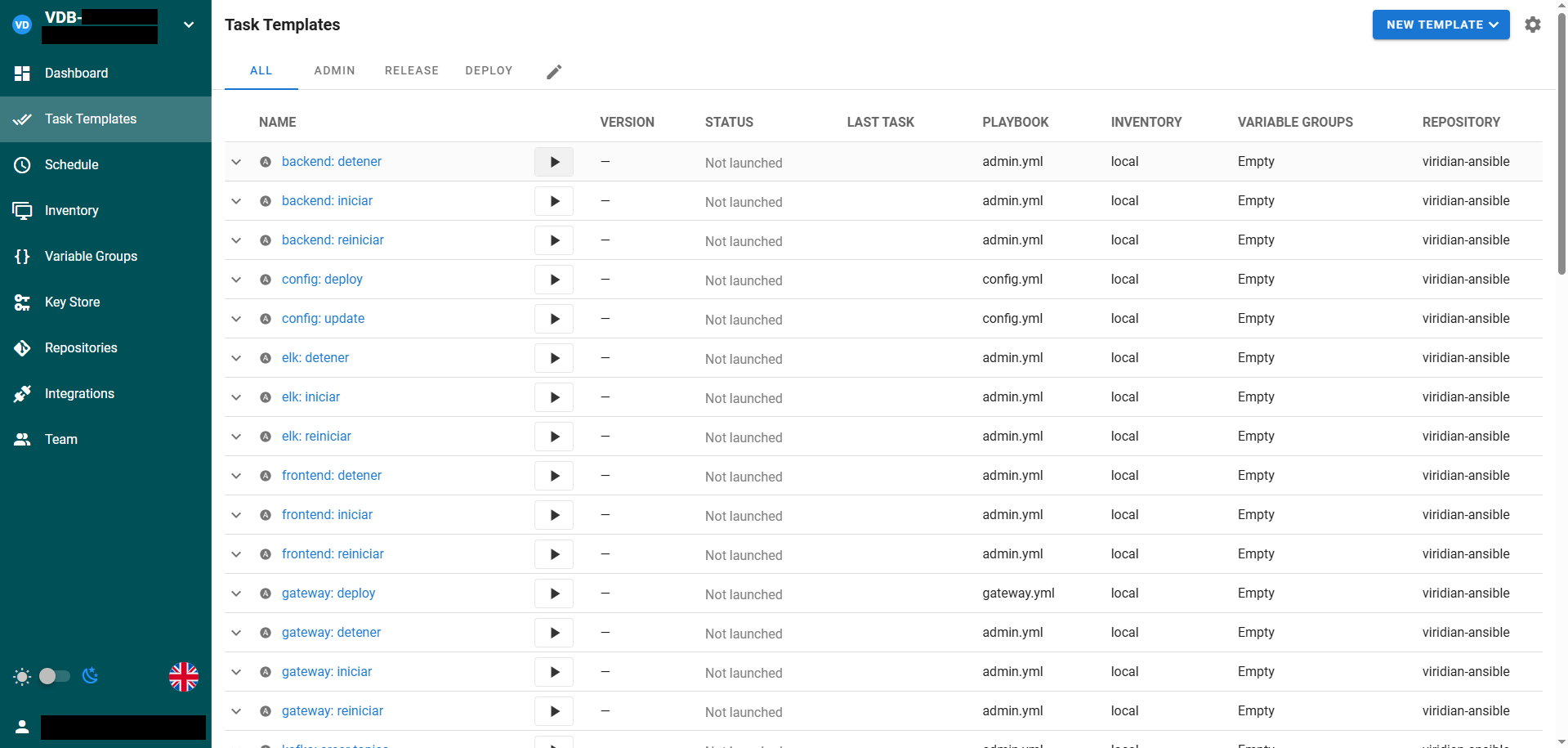1568x748 pixels.
Task: Open Integrations plug icon
Action: pos(22,394)
